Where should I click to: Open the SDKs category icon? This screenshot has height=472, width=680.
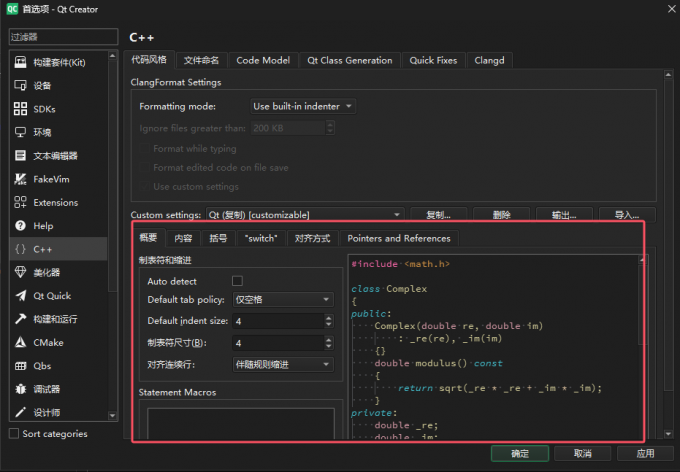pyautogui.click(x=20, y=109)
